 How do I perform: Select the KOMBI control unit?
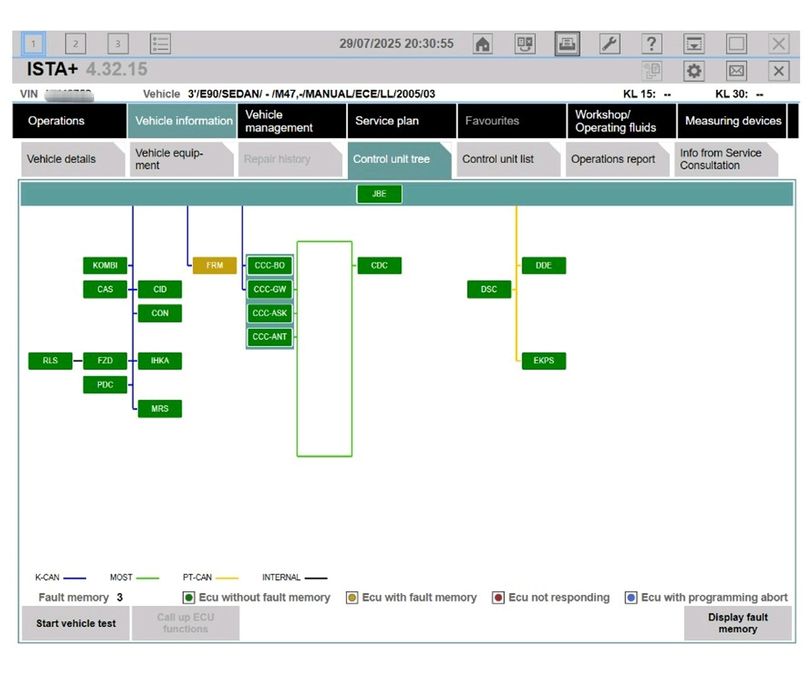click(x=105, y=265)
